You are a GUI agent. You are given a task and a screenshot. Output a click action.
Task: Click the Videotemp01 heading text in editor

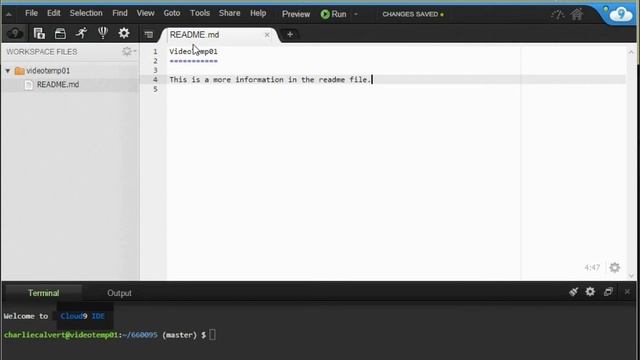click(x=193, y=51)
